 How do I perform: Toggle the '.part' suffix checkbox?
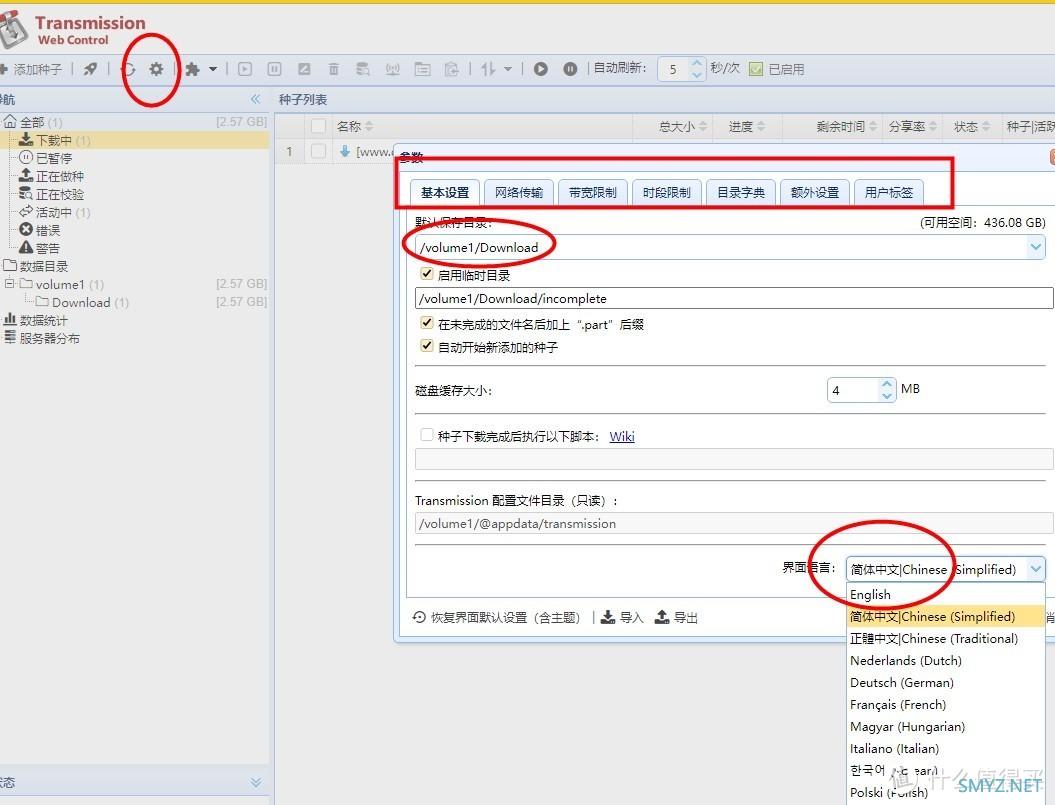tap(427, 323)
